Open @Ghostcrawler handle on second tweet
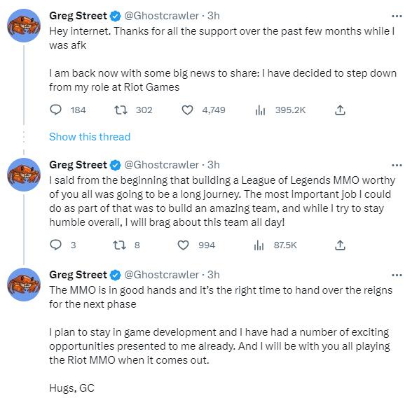Image resolution: width=412 pixels, height=402 pixels. point(161,165)
